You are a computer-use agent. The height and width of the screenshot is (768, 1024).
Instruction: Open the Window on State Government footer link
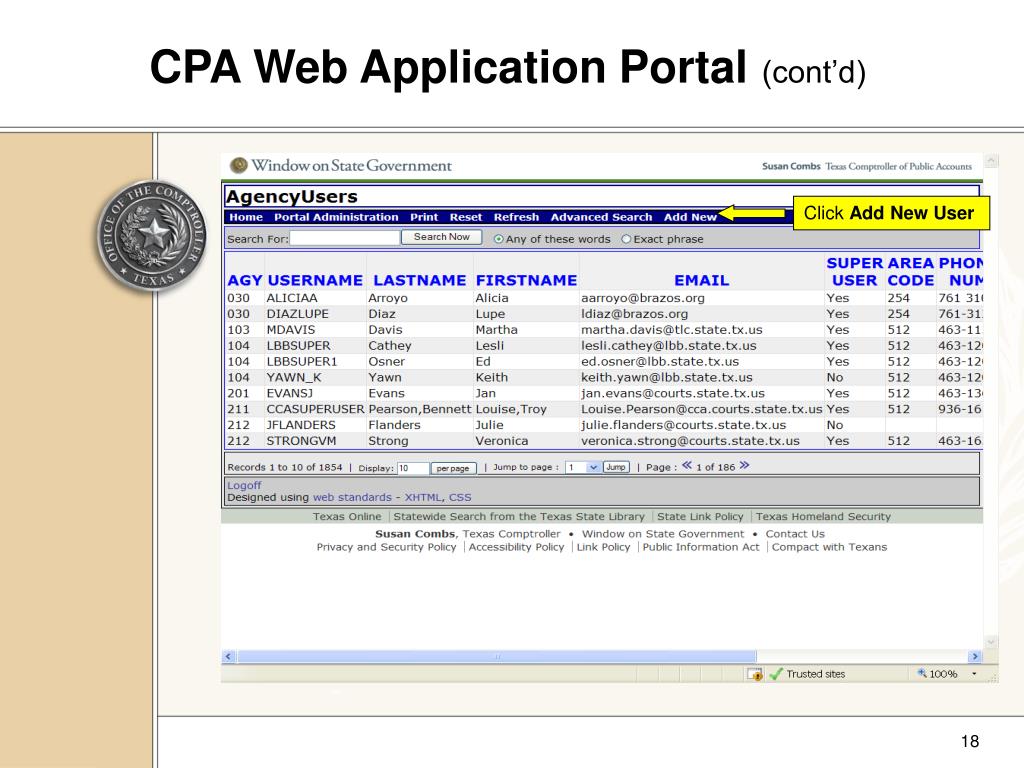pyautogui.click(x=663, y=534)
